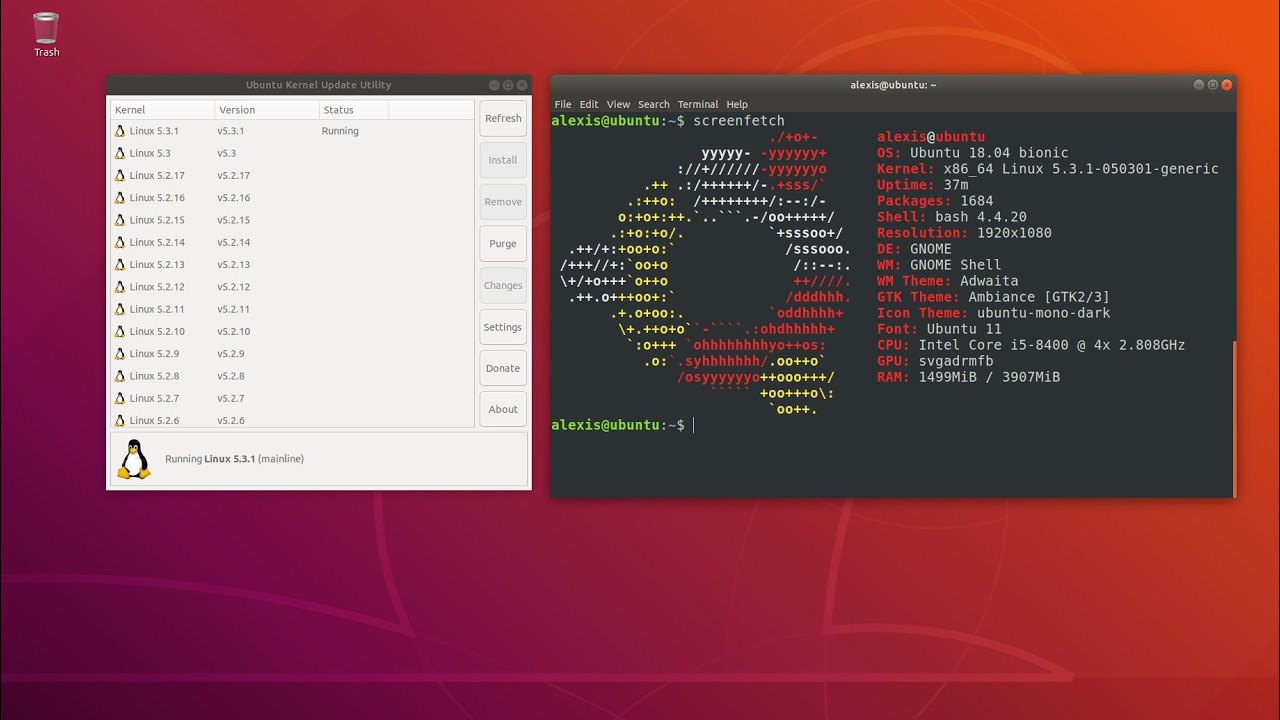
Task: Click the penguin icon beside Linux 5.3
Action: pyautogui.click(x=120, y=153)
